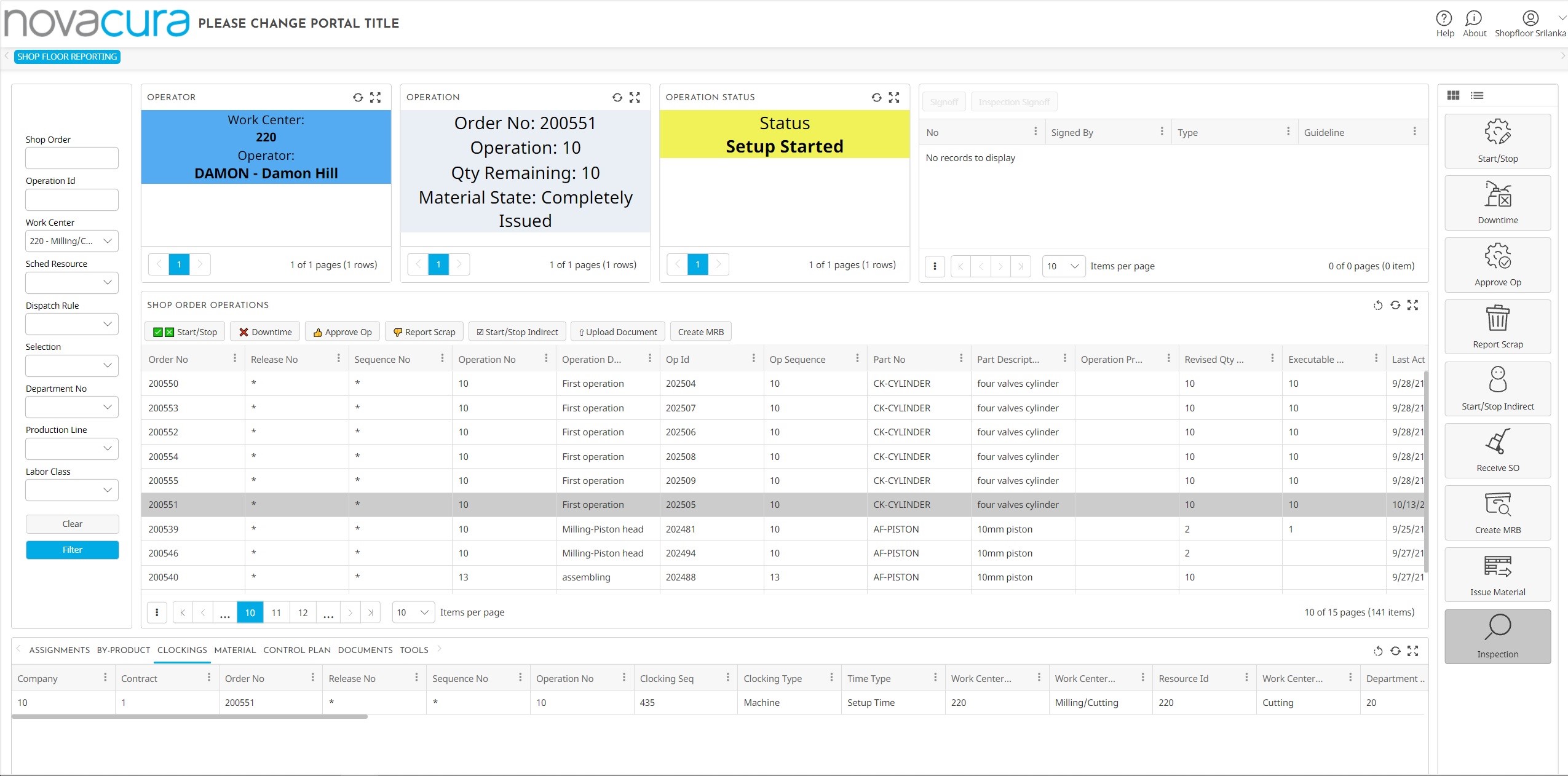
Task: Open the Order No column options menu
Action: 234,358
